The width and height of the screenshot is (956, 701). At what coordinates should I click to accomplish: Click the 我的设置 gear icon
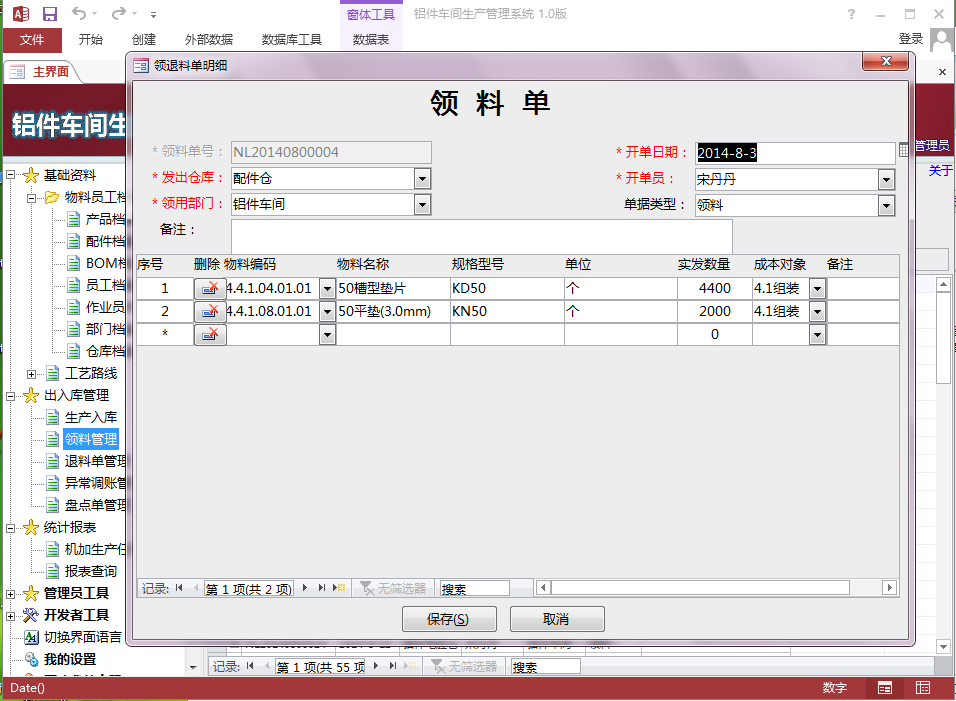[x=31, y=660]
